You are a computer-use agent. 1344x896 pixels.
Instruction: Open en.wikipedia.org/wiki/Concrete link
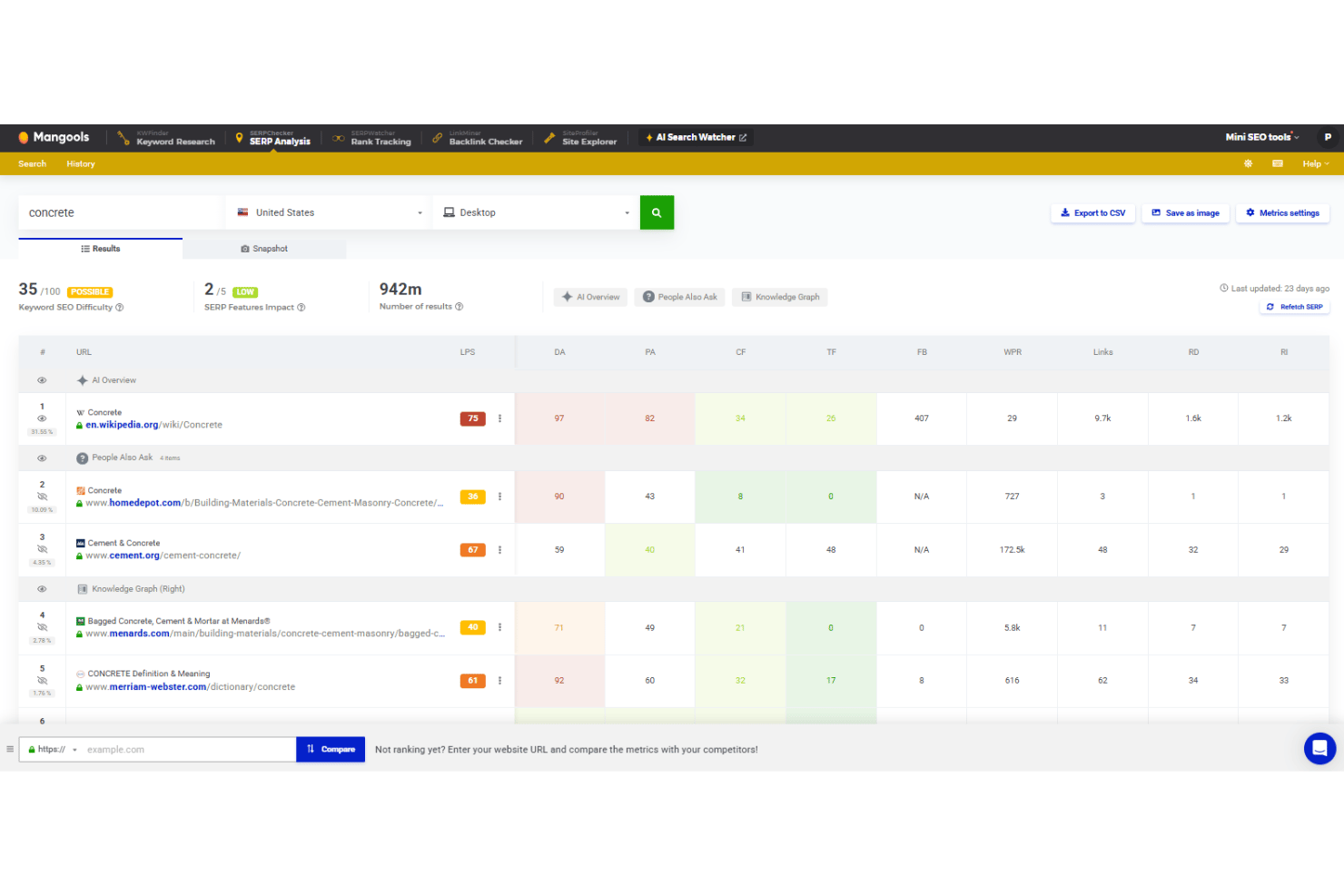point(153,425)
